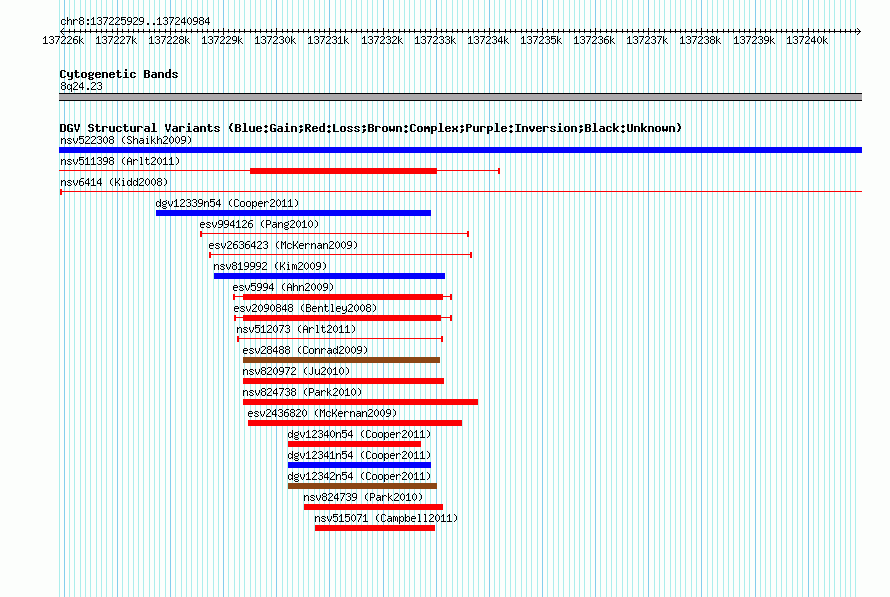
Task: Click the nsv819992 (Kim2009) label
Action: (x=270, y=266)
